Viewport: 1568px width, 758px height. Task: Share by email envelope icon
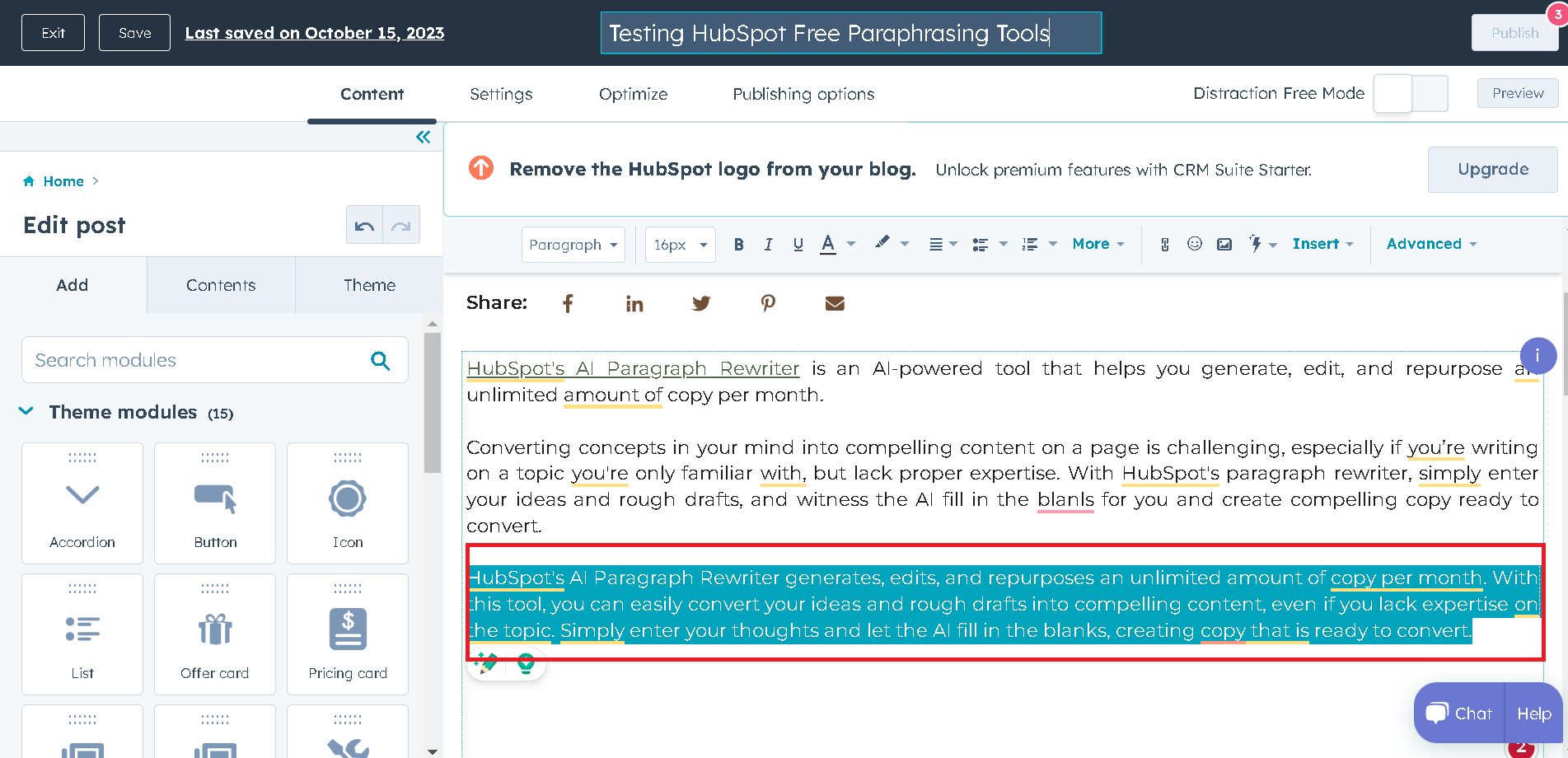pyautogui.click(x=835, y=303)
